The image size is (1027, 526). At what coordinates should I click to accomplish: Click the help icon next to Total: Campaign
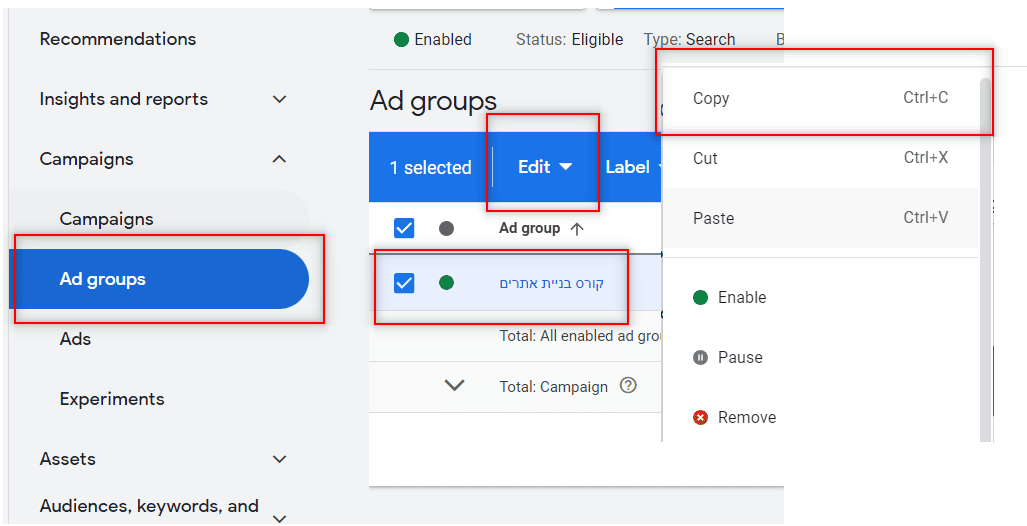point(628,385)
